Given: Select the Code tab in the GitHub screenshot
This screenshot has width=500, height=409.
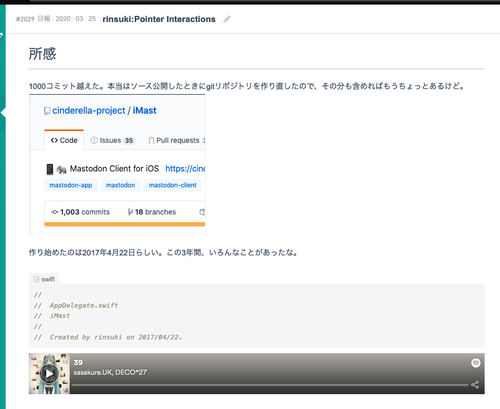Looking at the screenshot, I should (x=64, y=140).
